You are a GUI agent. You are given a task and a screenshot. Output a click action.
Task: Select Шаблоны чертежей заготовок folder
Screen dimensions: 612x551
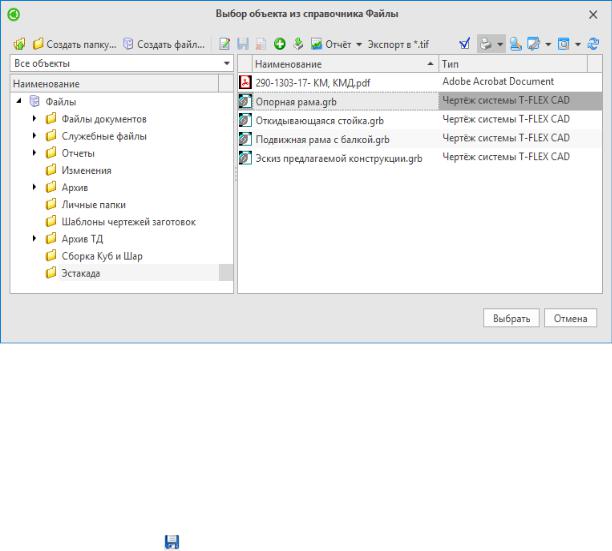click(x=128, y=222)
